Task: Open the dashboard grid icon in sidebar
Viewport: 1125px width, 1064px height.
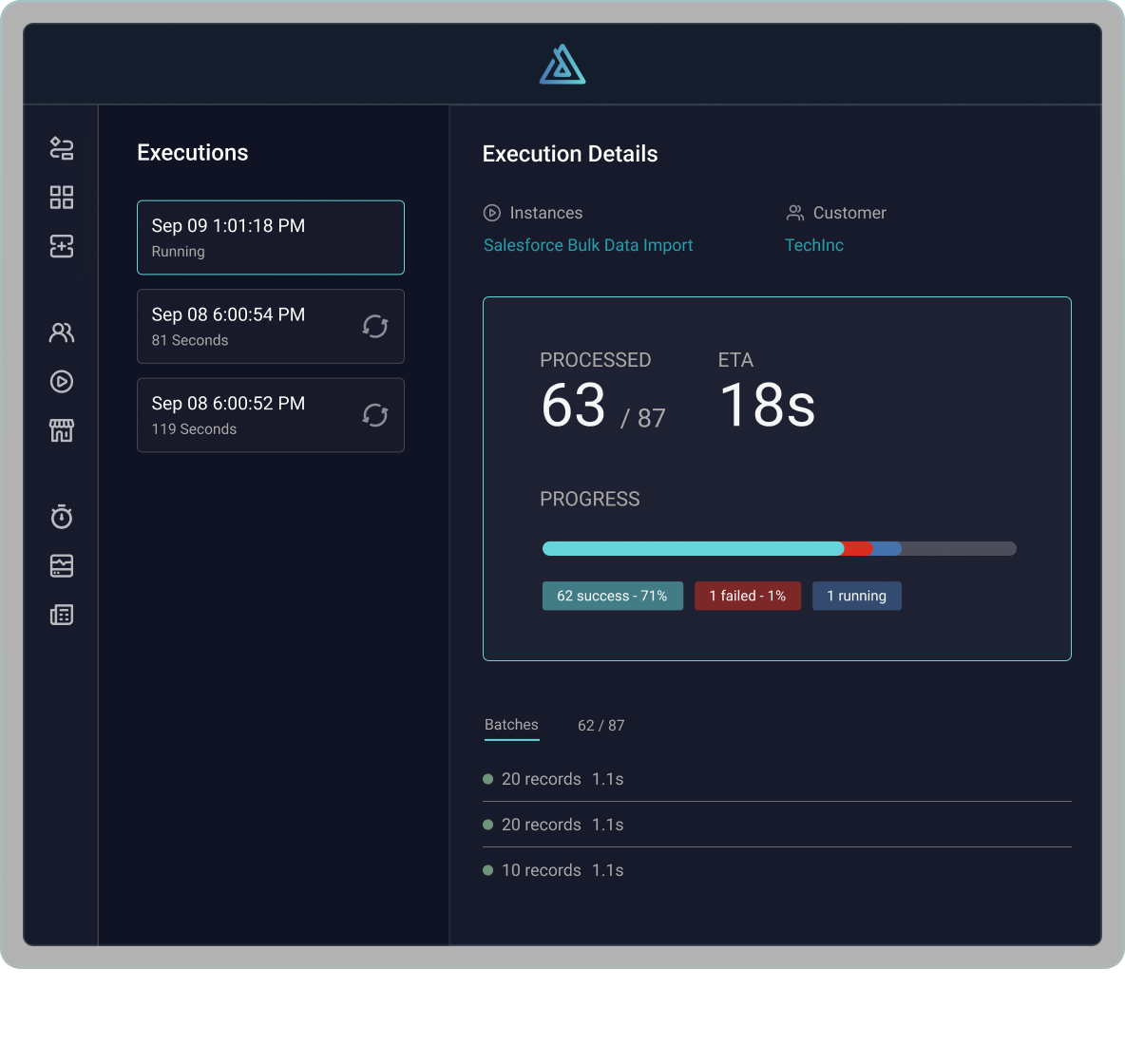Action: [62, 198]
